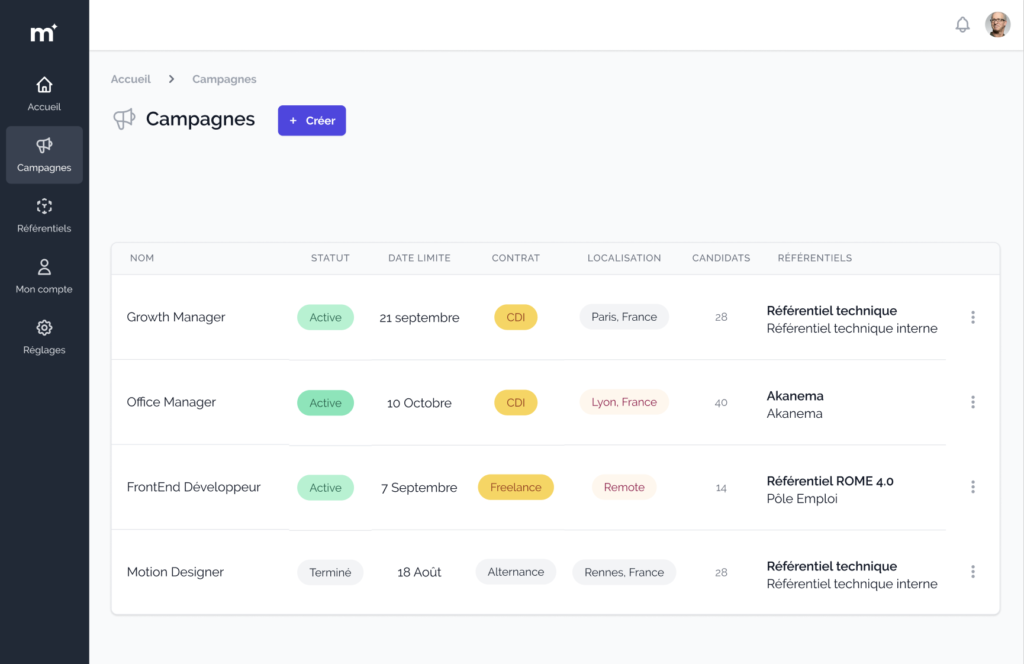Viewport: 1024px width, 664px height.
Task: Open the user profile avatar
Action: [997, 25]
